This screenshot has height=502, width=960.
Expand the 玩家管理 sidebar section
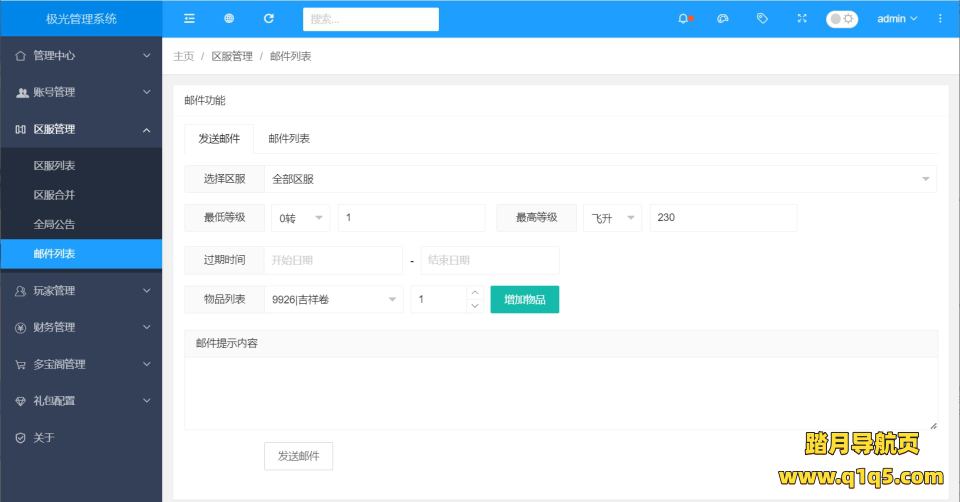(x=80, y=291)
